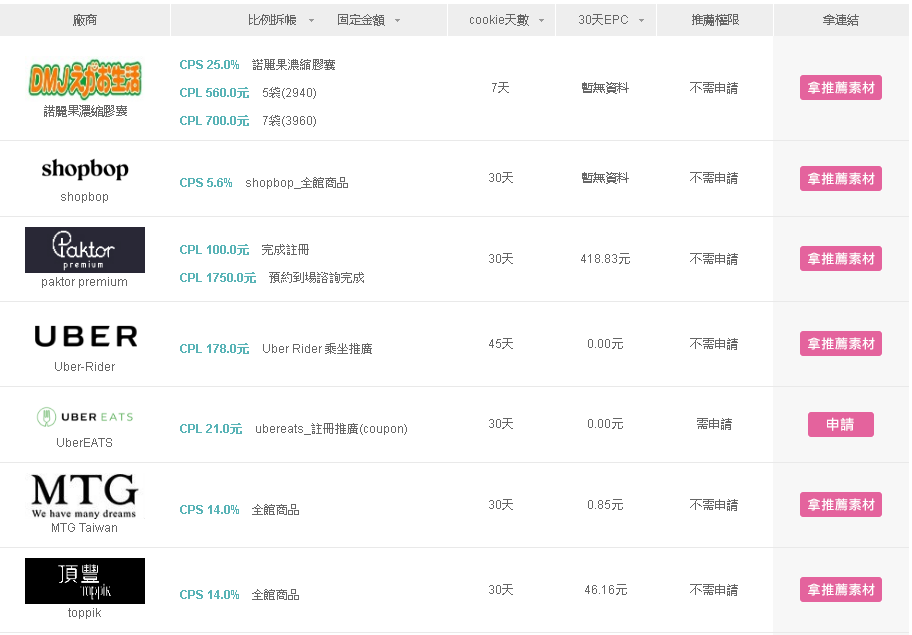This screenshot has width=912, height=635.
Task: Sort by 30天EPC column arrow
Action: (x=641, y=21)
